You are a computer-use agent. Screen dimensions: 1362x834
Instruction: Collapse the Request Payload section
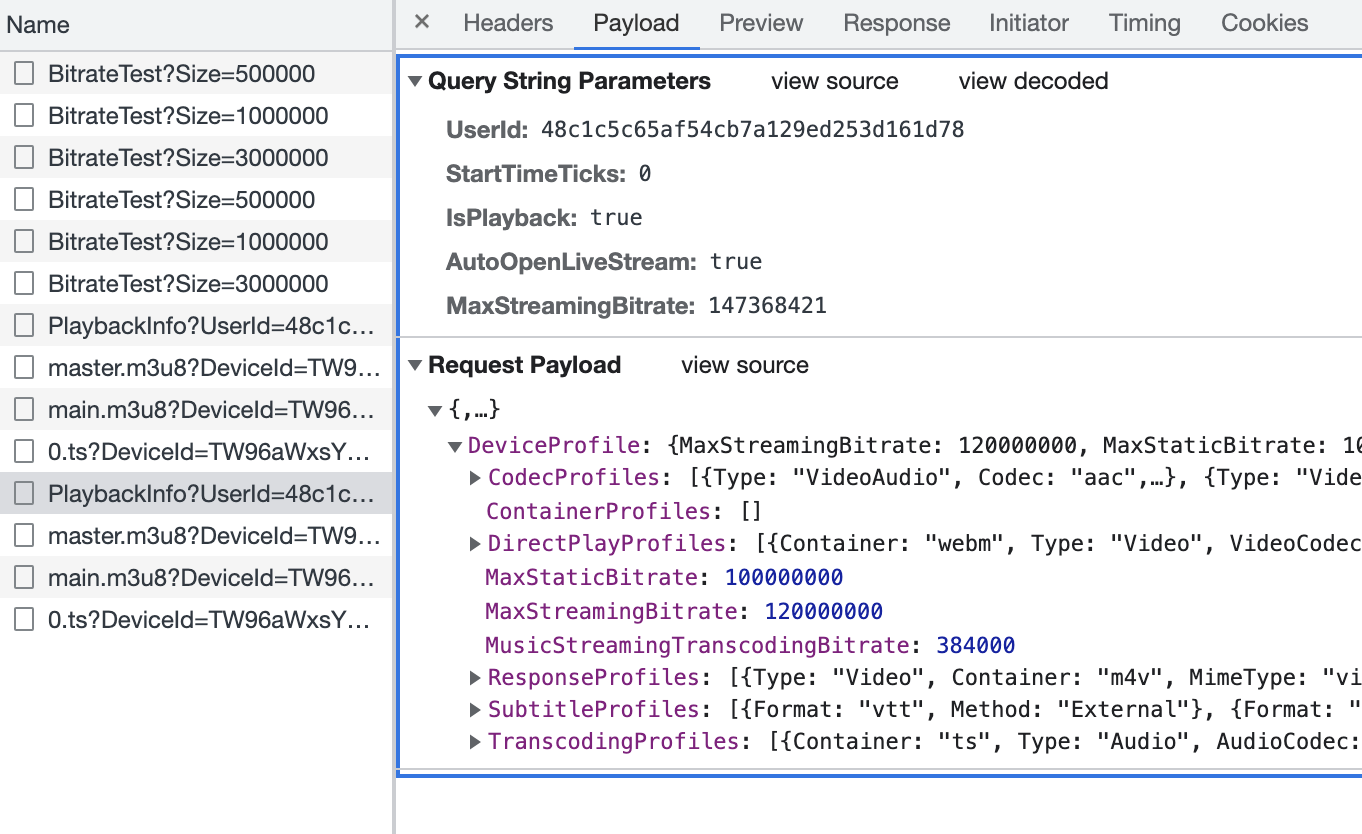pos(414,365)
